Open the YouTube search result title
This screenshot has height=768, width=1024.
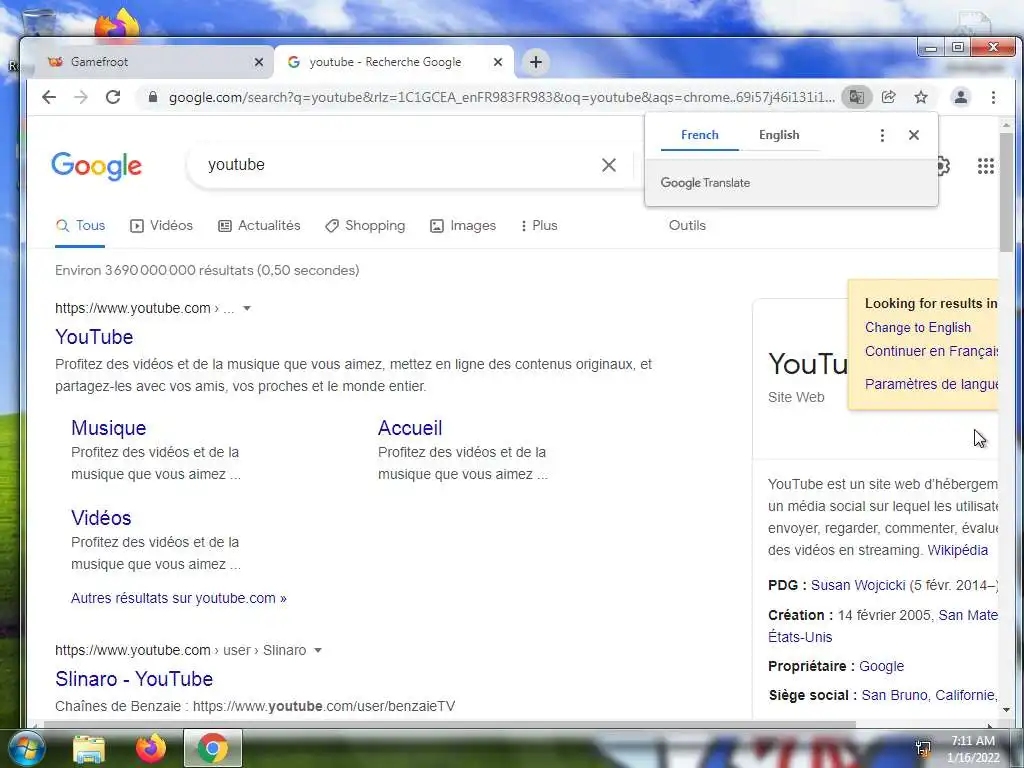(x=94, y=337)
